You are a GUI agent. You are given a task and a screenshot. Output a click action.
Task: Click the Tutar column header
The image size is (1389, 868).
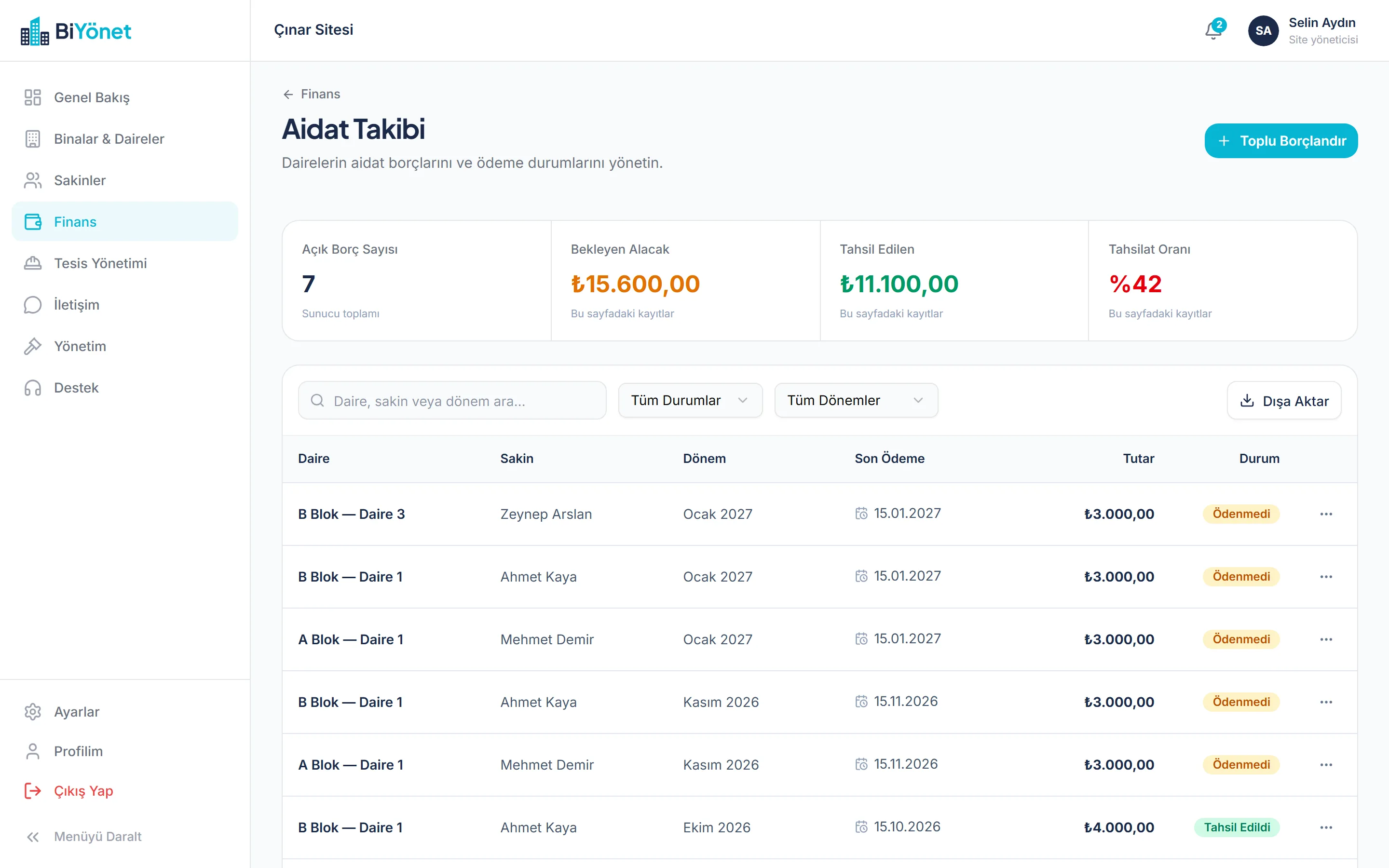(1138, 459)
